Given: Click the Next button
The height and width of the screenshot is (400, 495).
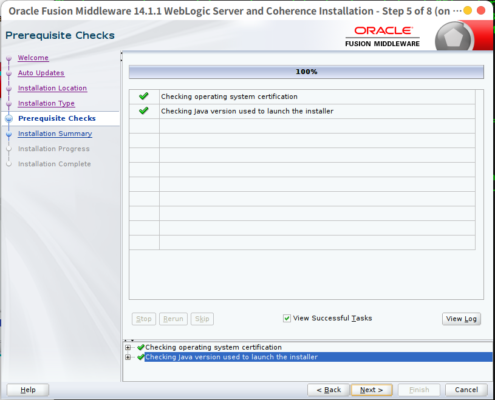Looking at the screenshot, I should [x=371, y=390].
